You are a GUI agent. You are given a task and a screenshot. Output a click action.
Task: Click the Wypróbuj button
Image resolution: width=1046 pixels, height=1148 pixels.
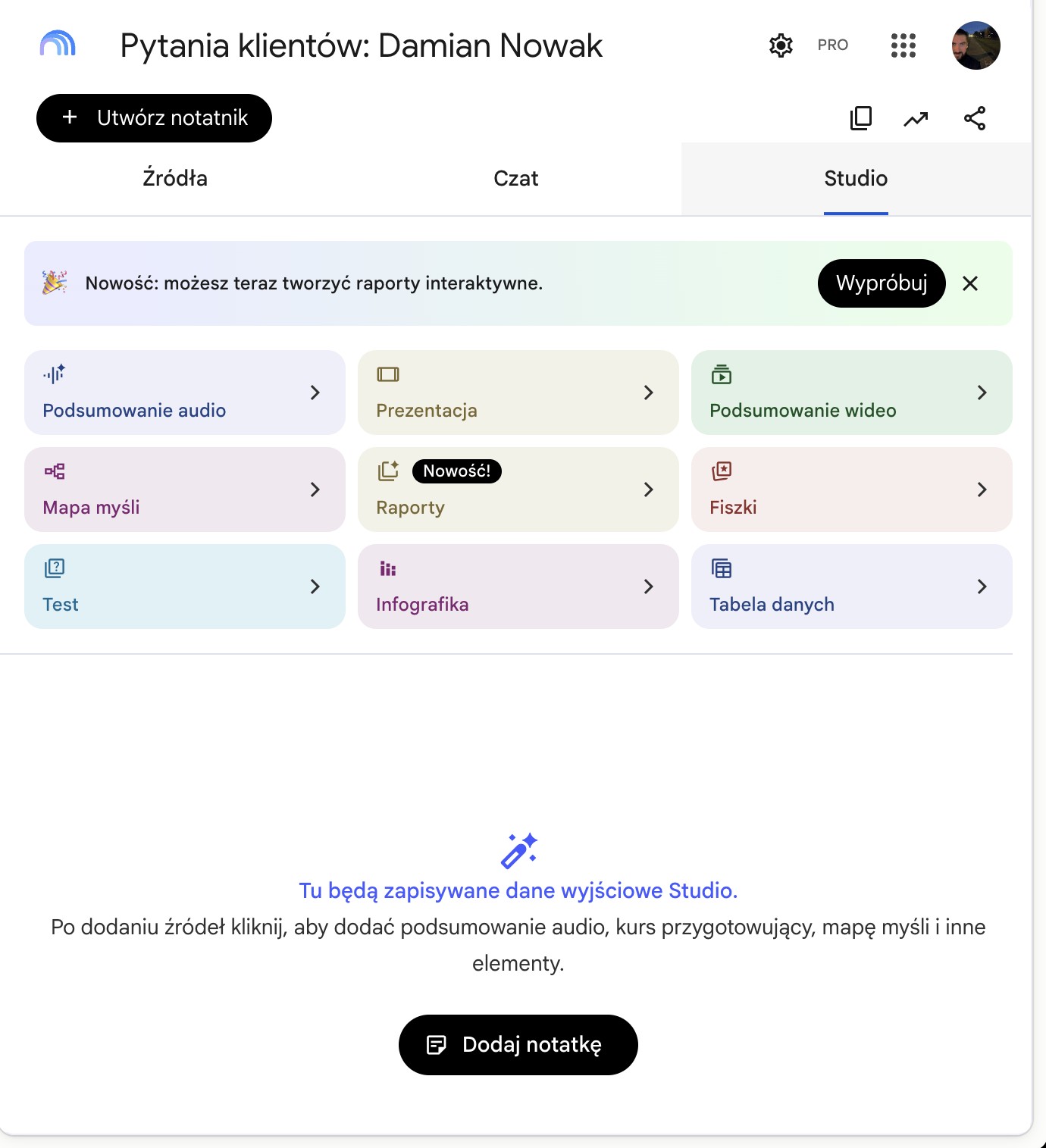[x=882, y=283]
